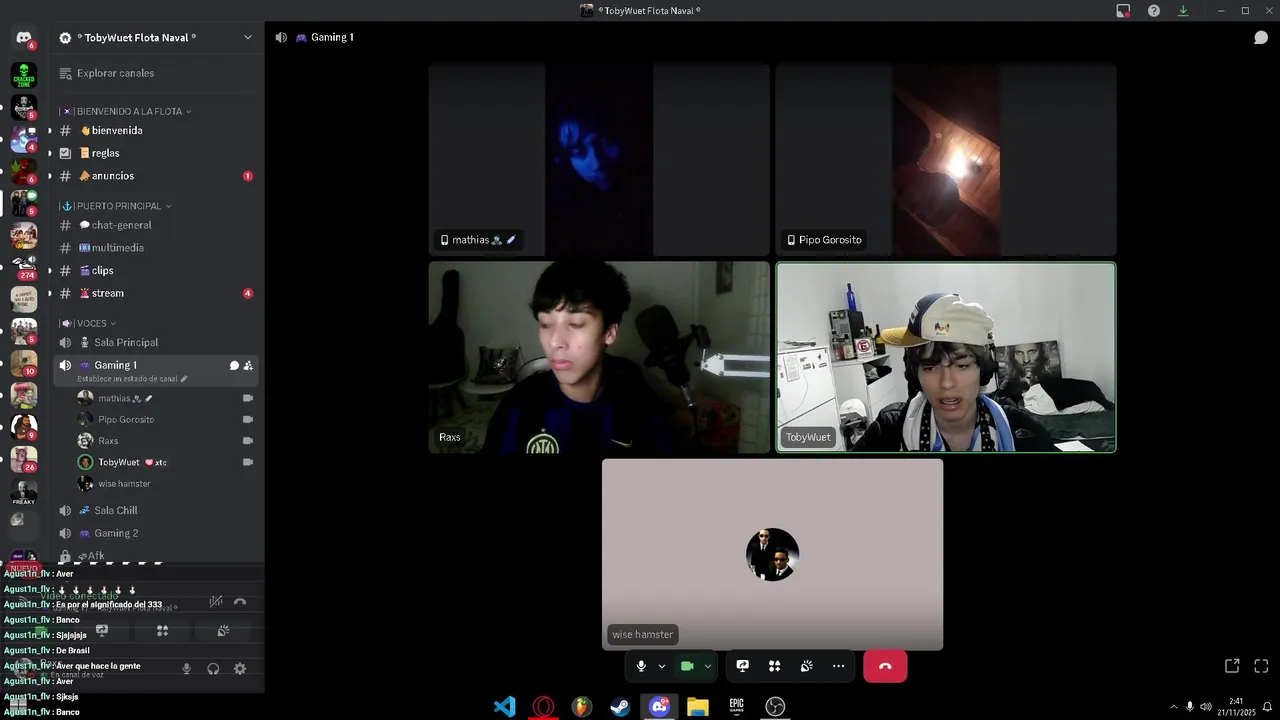
Task: Open File Explorer from taskbar
Action: (698, 707)
